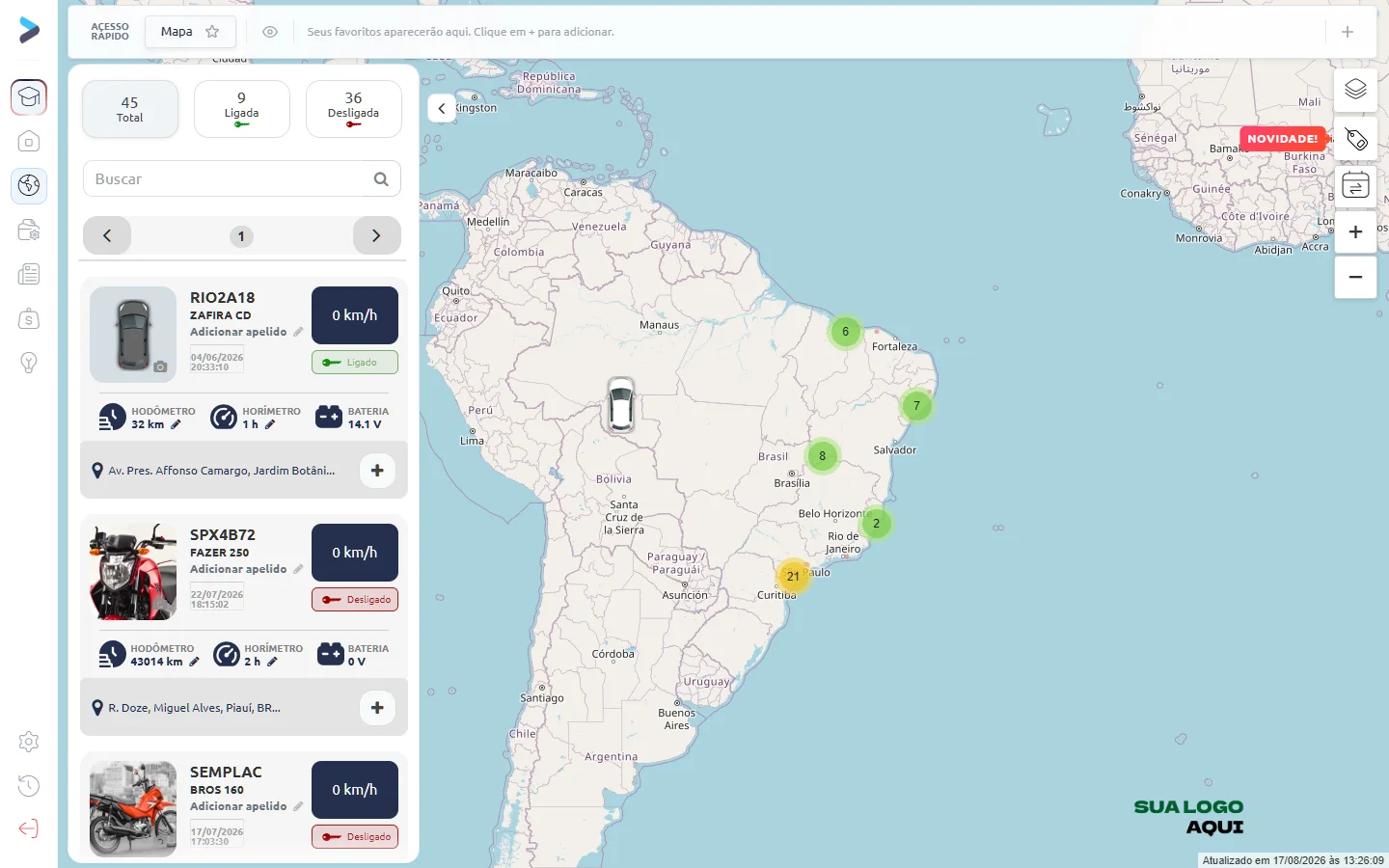
Task: Open the dollar finance icon in sidebar
Action: (x=29, y=318)
